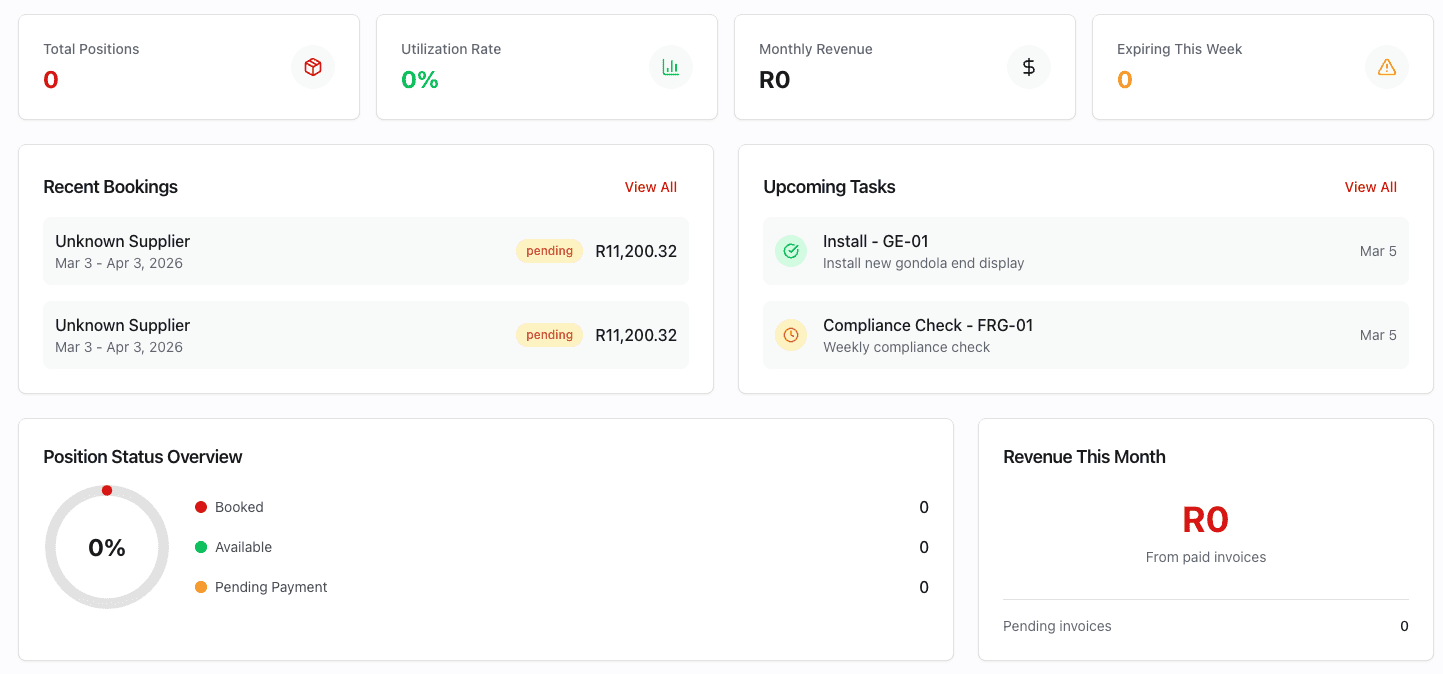Select the red Booked legend dot
The width and height of the screenshot is (1443, 674).
pyautogui.click(x=201, y=507)
